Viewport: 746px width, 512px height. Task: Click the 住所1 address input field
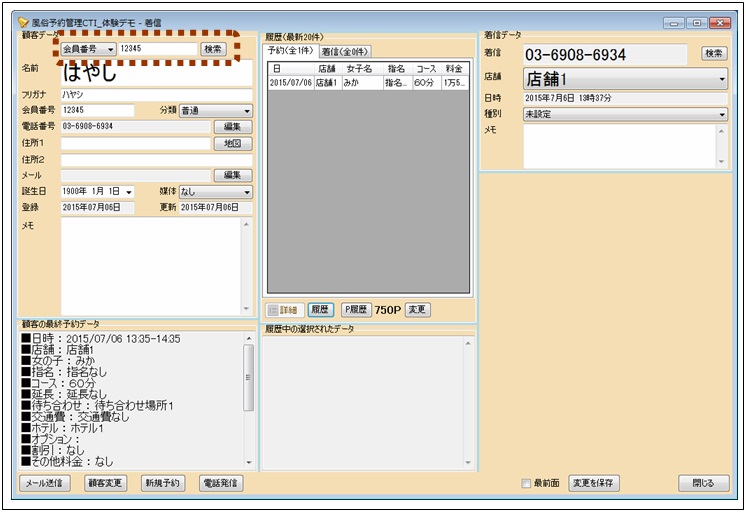coord(134,143)
